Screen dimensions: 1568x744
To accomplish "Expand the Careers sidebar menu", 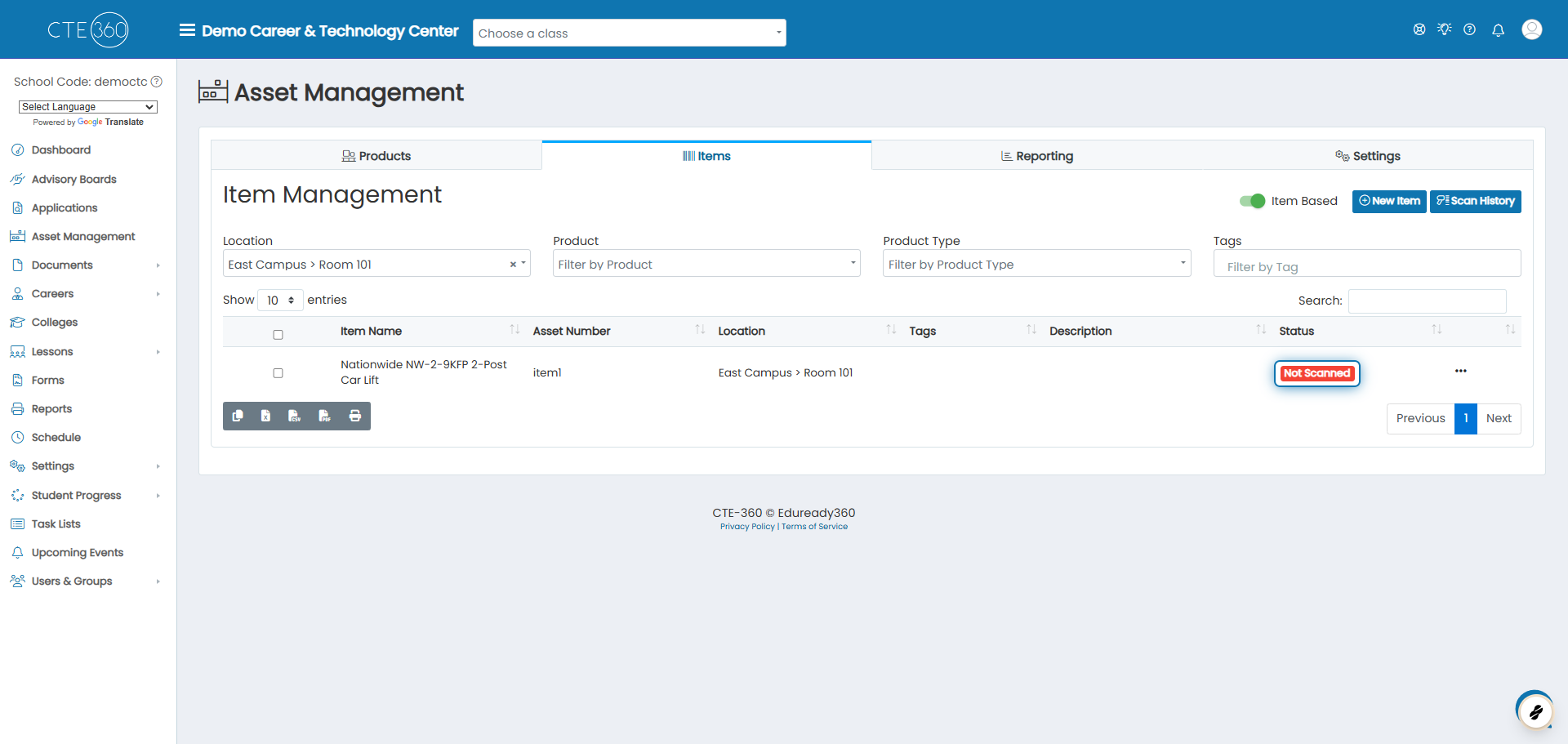I will coord(87,294).
